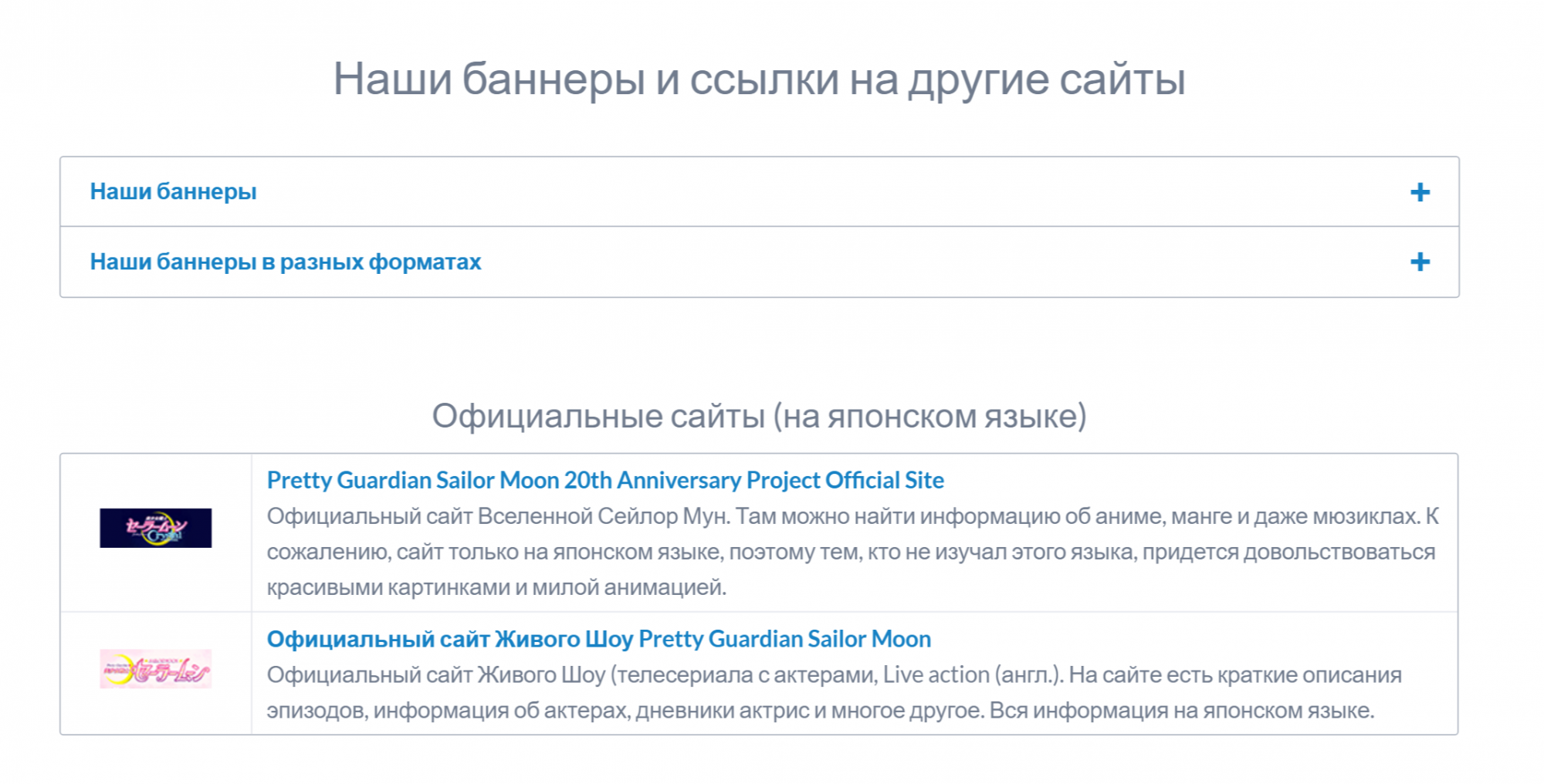Click plus icon for Наши баннеры в разных форматах
The height and width of the screenshot is (784, 1544).
(x=1419, y=262)
